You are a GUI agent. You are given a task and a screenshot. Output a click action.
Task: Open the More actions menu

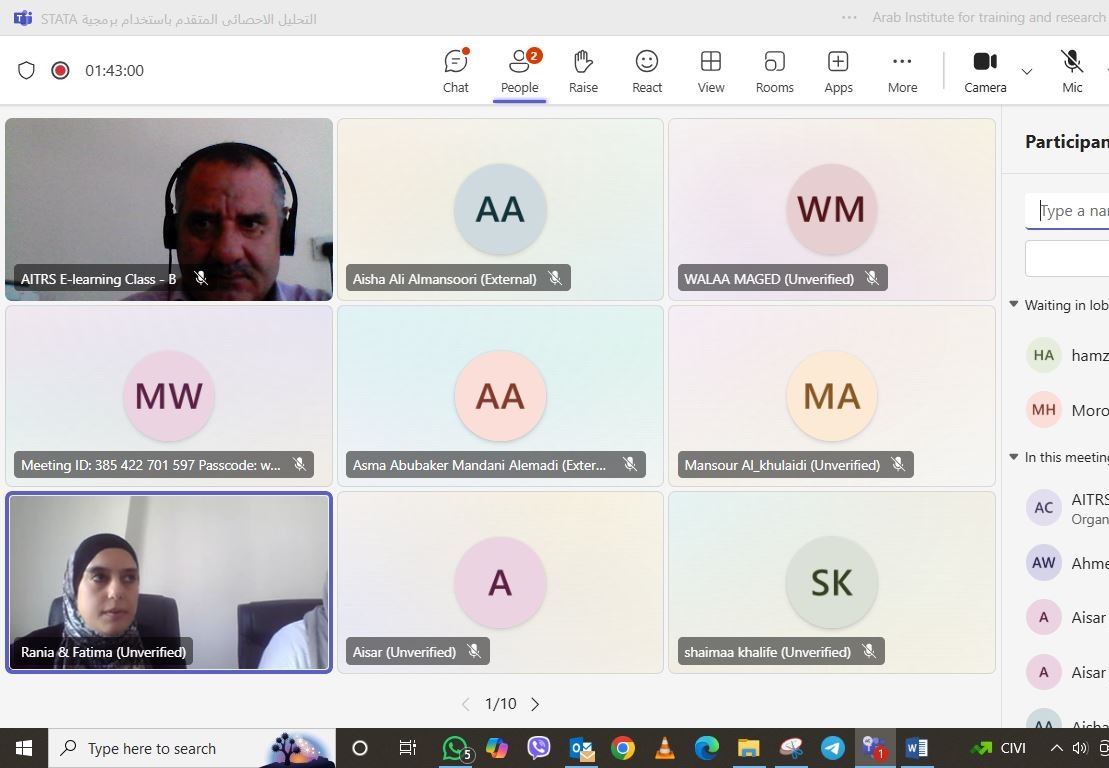pyautogui.click(x=902, y=71)
